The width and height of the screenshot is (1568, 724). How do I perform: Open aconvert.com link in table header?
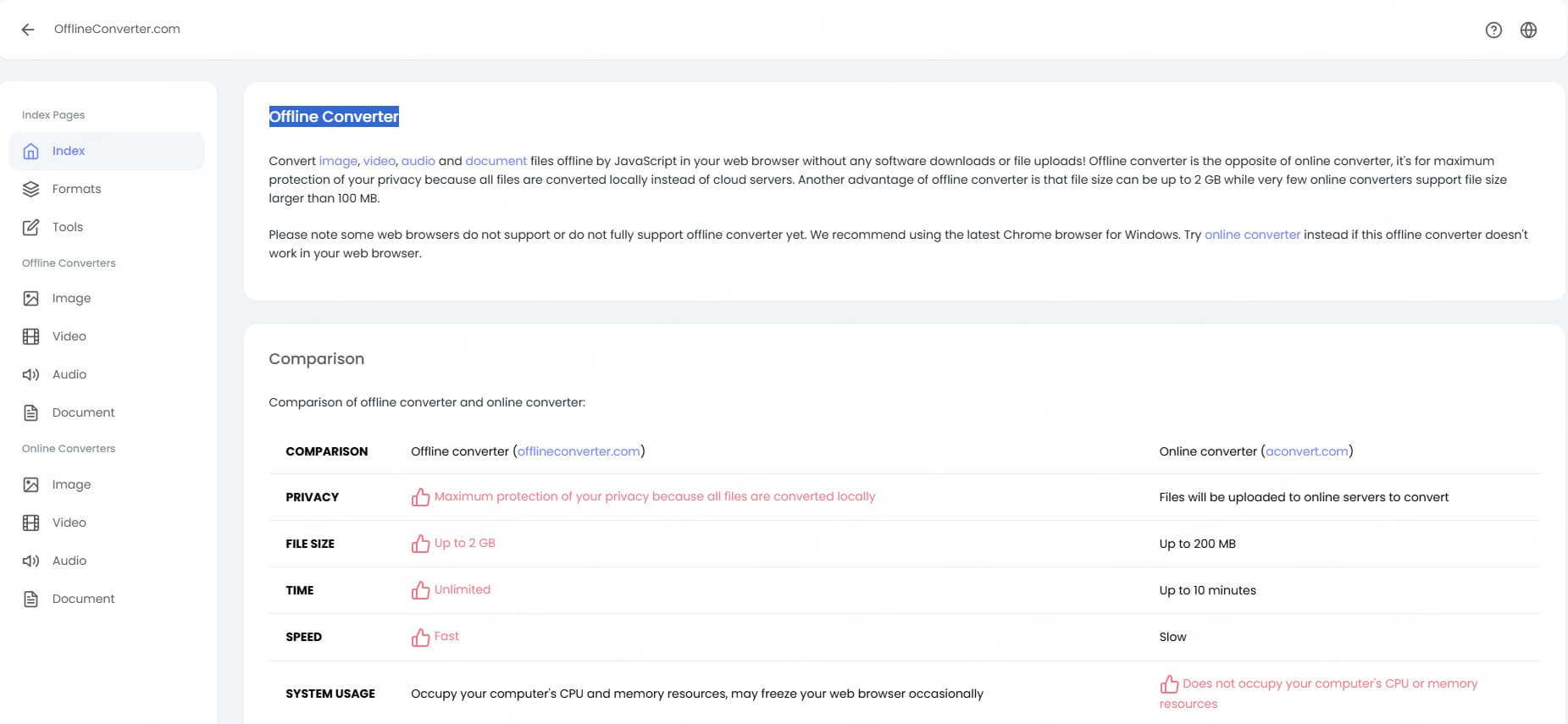pyautogui.click(x=1307, y=451)
